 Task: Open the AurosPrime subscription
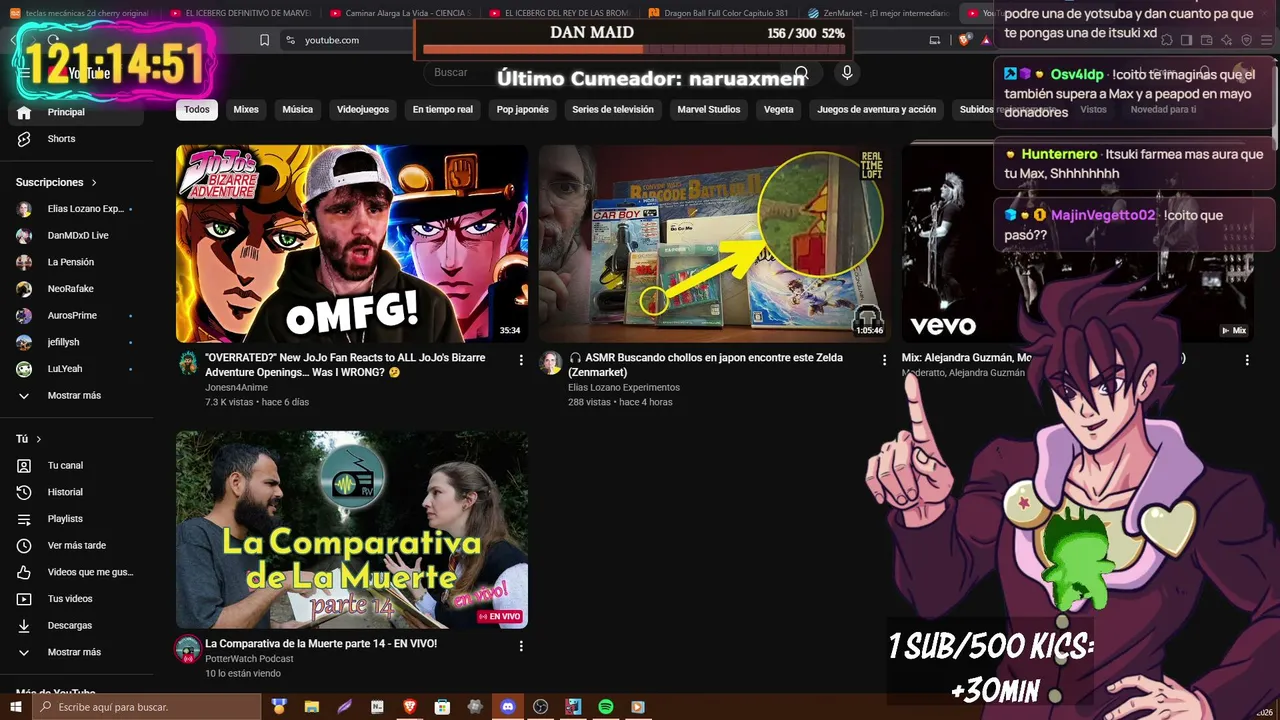tap(74, 316)
